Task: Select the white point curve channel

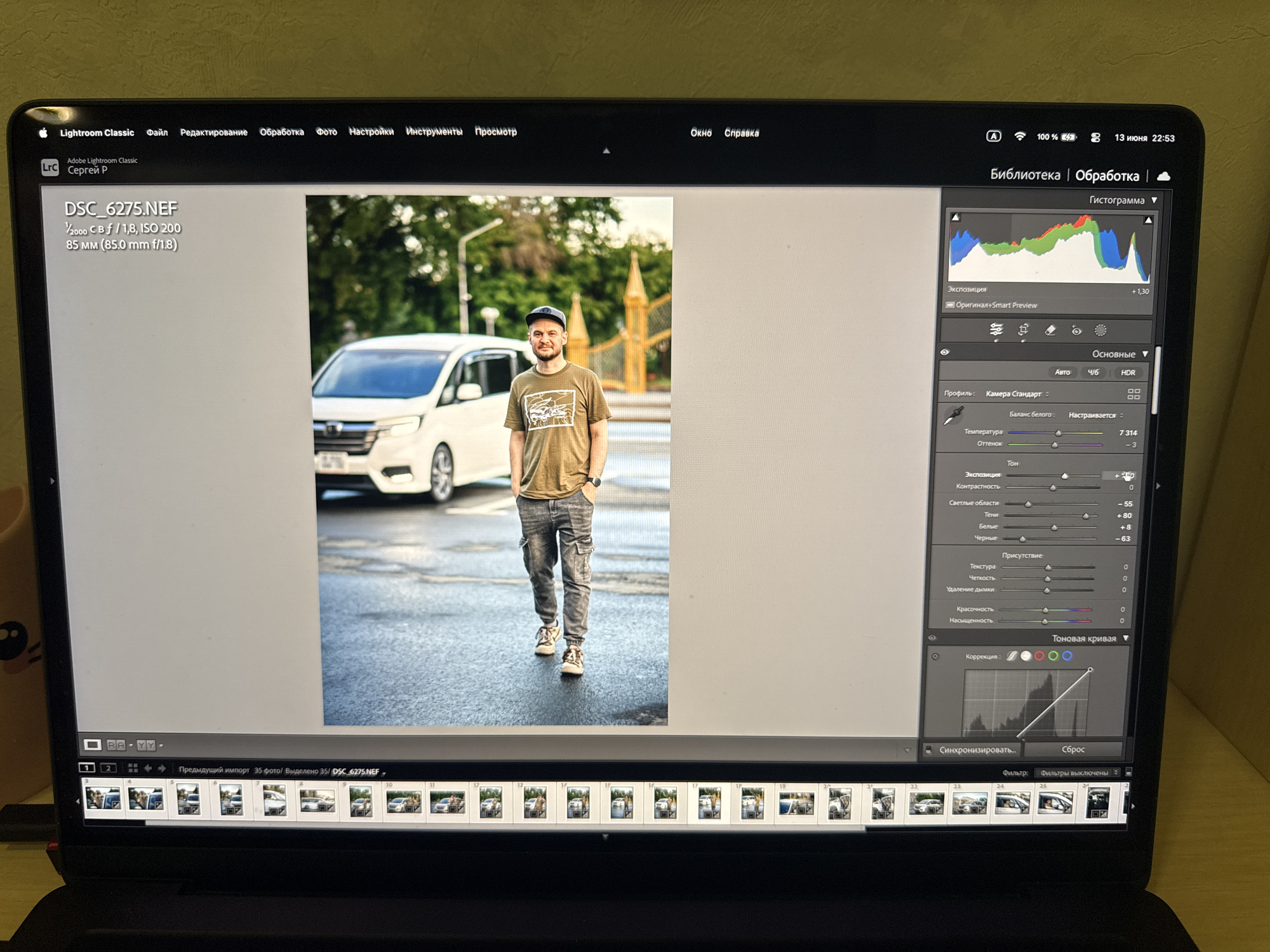Action: pyautogui.click(x=1026, y=656)
